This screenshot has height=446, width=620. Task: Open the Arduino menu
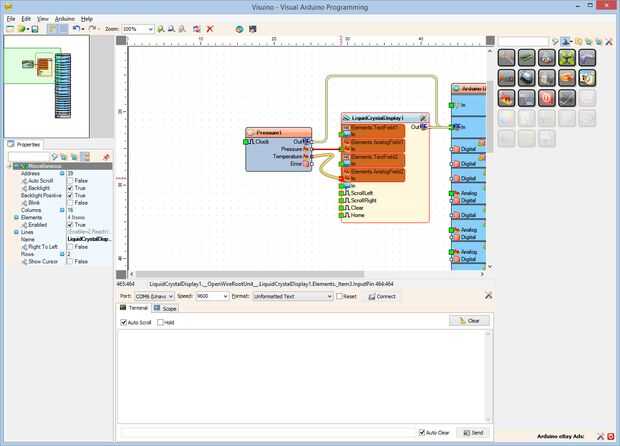coord(64,19)
